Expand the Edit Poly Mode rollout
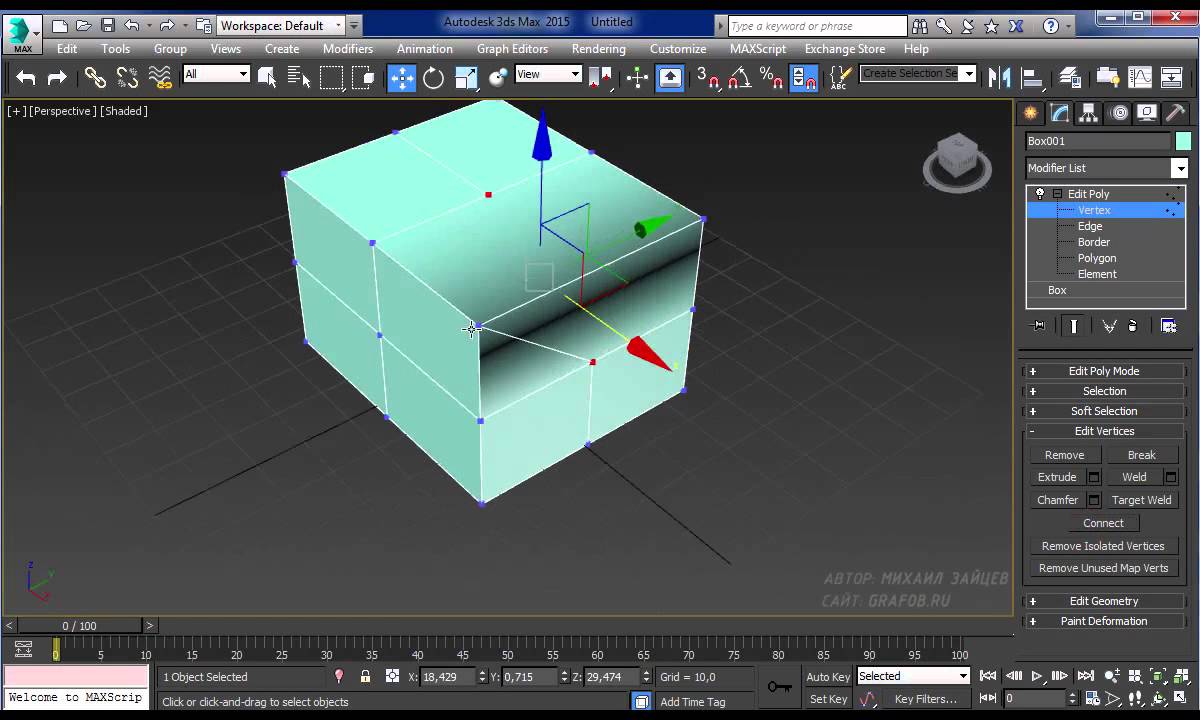Viewport: 1200px width, 720px height. point(1104,371)
